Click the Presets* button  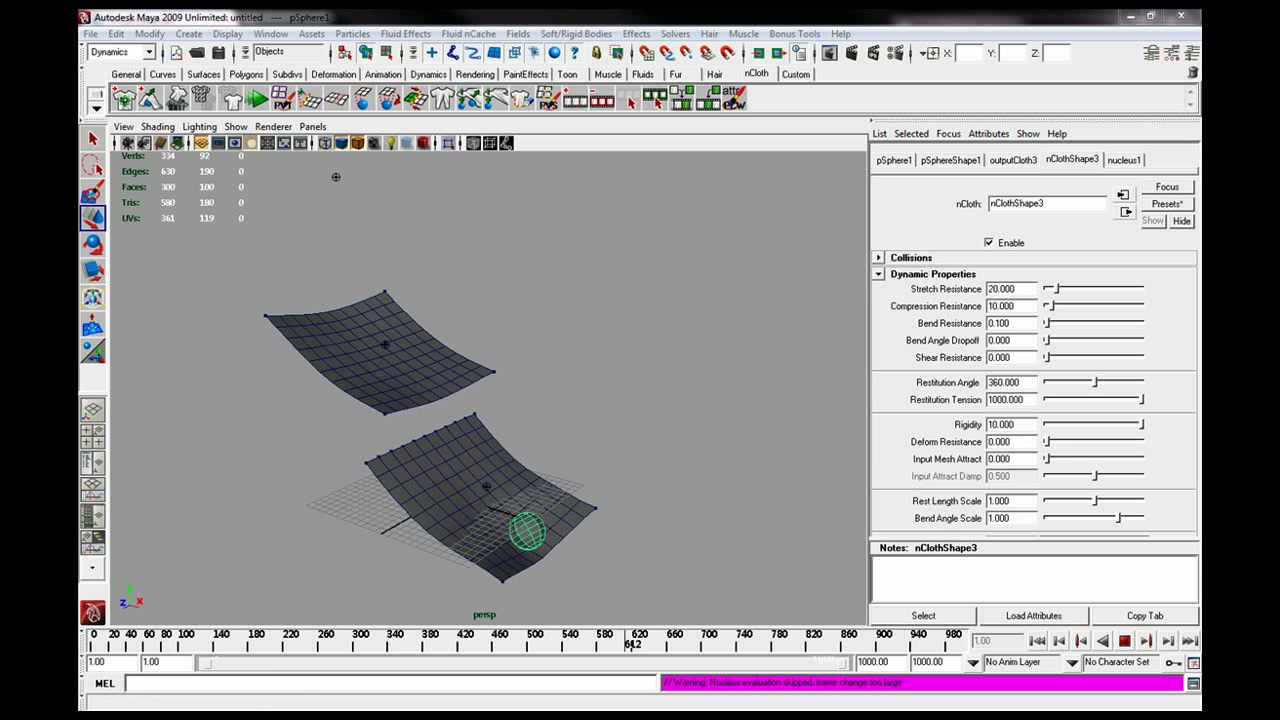point(1167,204)
